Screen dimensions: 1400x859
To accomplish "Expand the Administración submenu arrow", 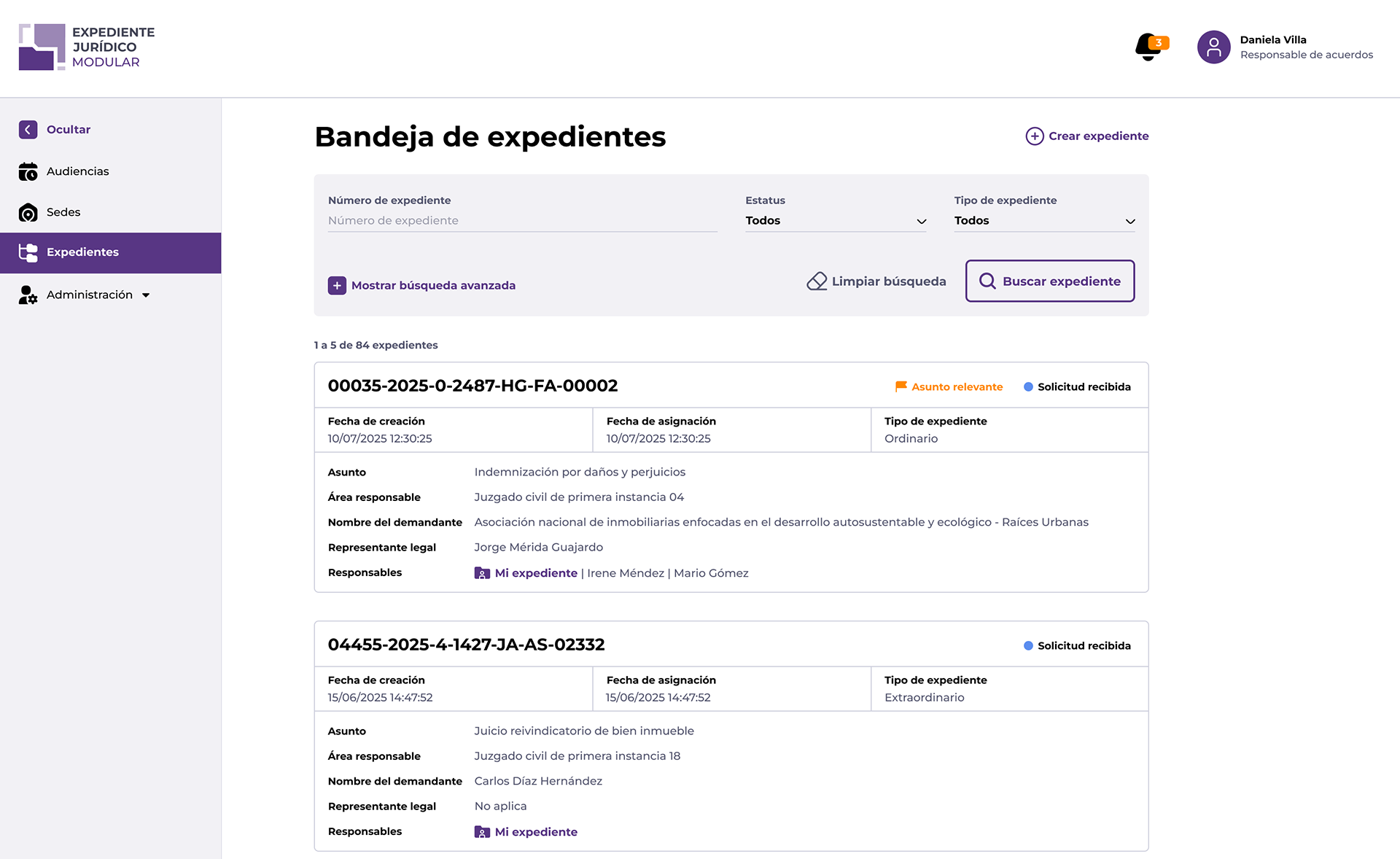I will (x=146, y=295).
